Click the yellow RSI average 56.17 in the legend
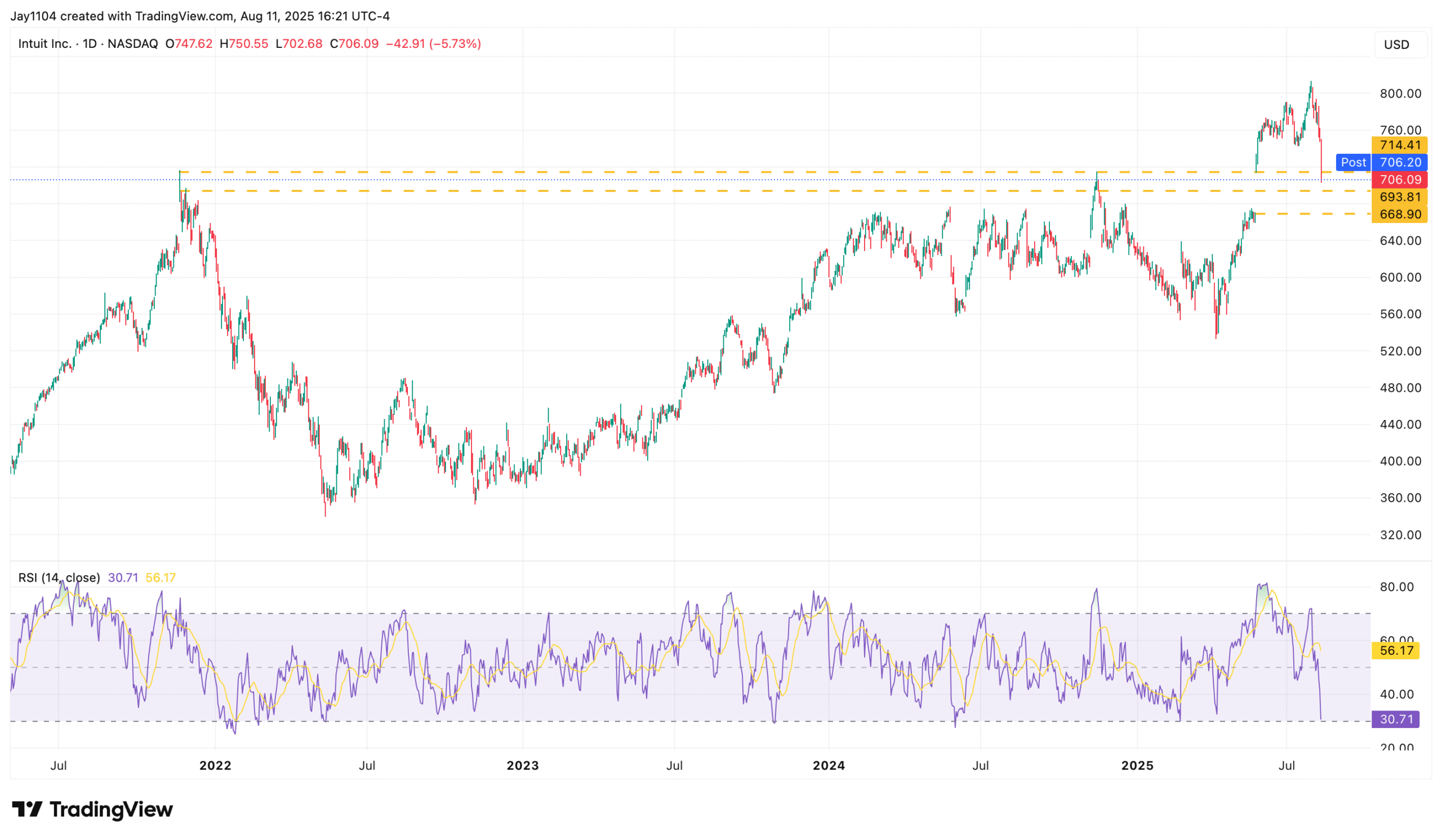1442x840 pixels. click(x=161, y=578)
